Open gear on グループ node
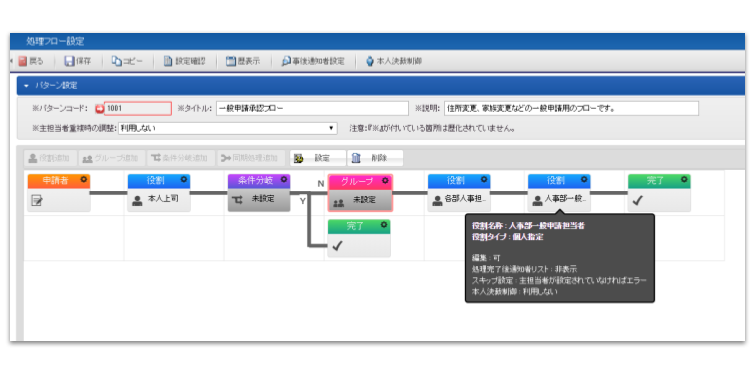This screenshot has height=374, width=755. click(x=385, y=180)
